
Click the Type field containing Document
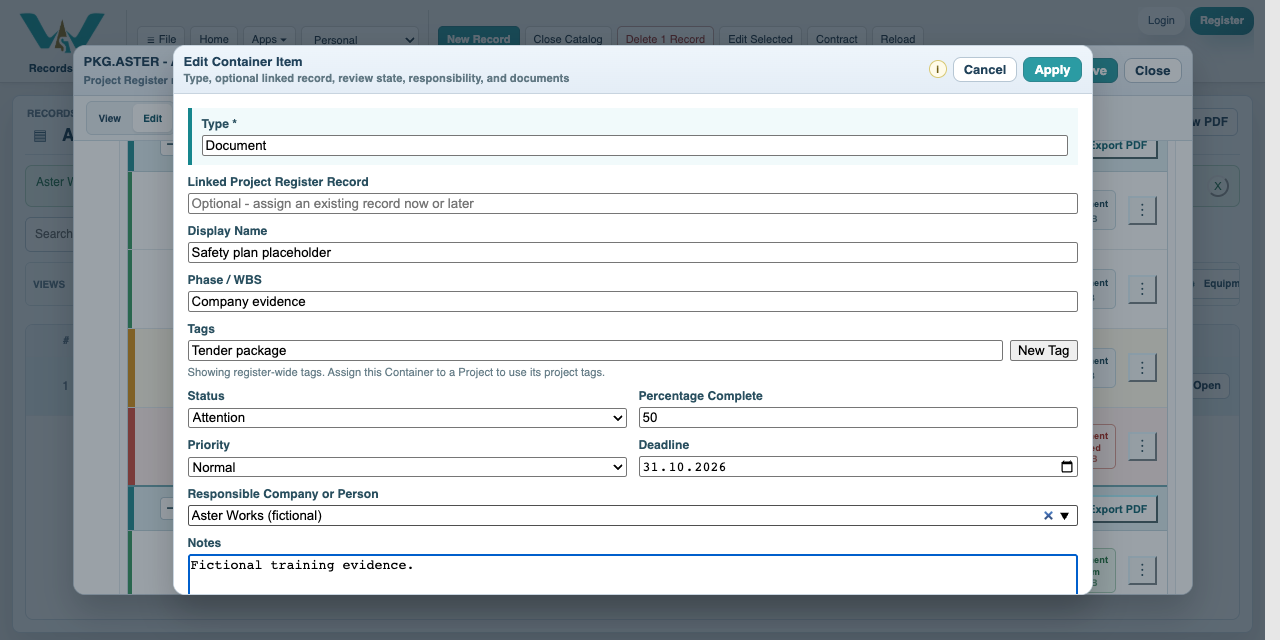(x=635, y=145)
